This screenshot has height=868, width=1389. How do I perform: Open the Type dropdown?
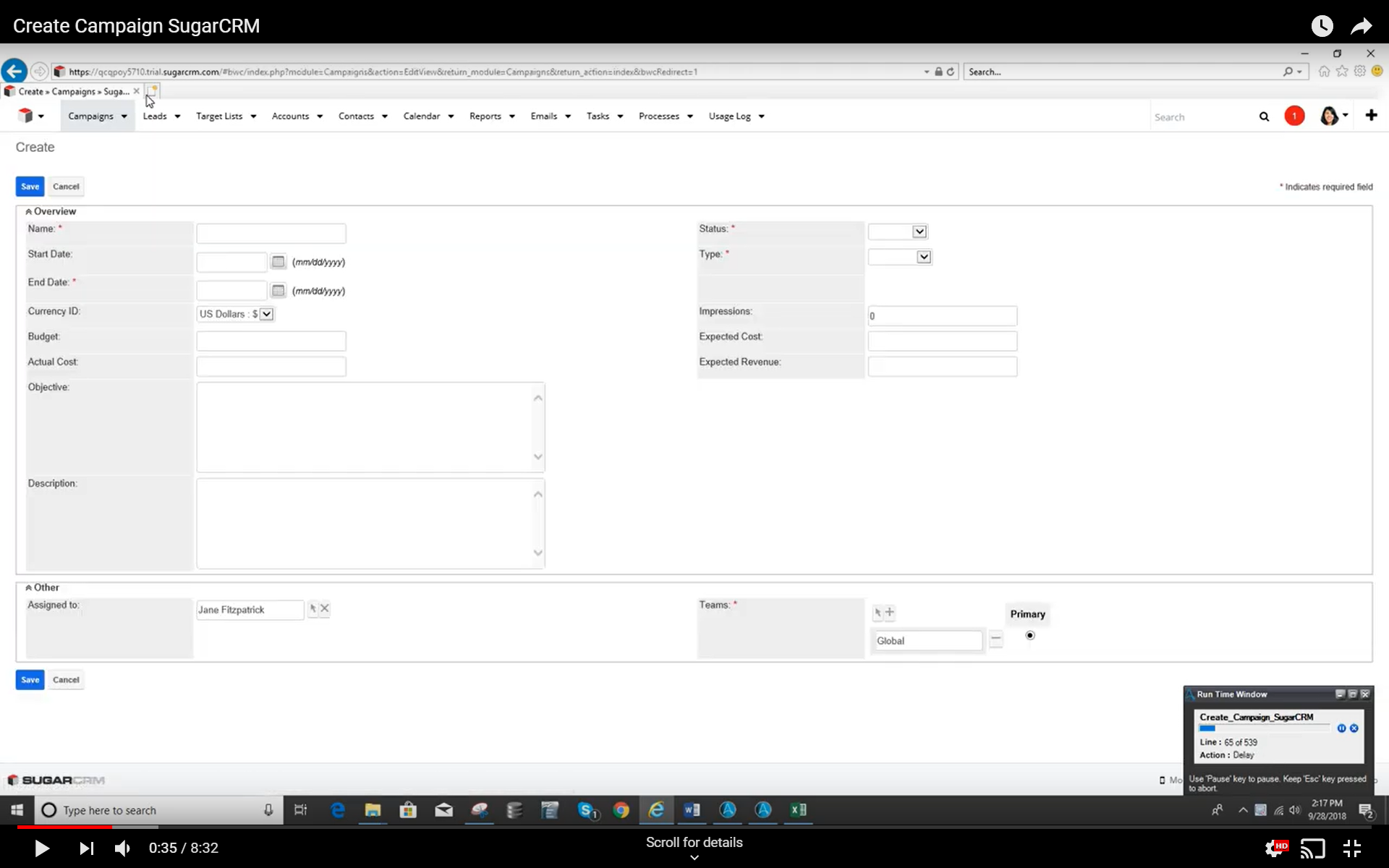(900, 257)
